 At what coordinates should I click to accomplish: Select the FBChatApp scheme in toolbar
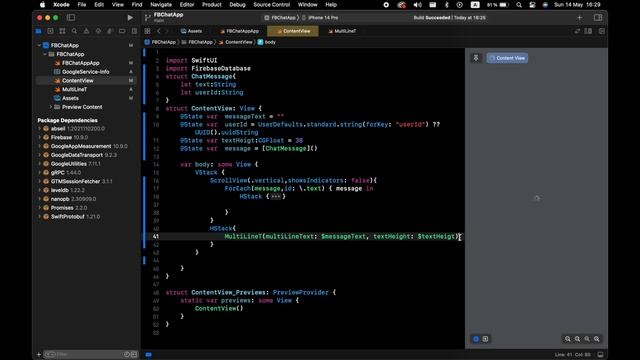point(280,18)
